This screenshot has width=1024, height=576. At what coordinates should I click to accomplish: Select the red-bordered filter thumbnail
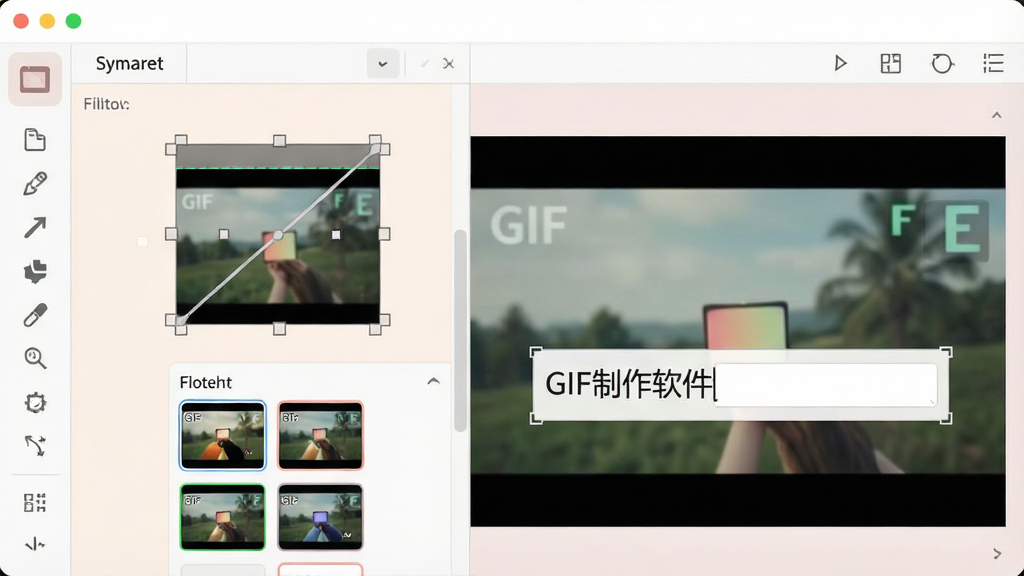point(320,436)
